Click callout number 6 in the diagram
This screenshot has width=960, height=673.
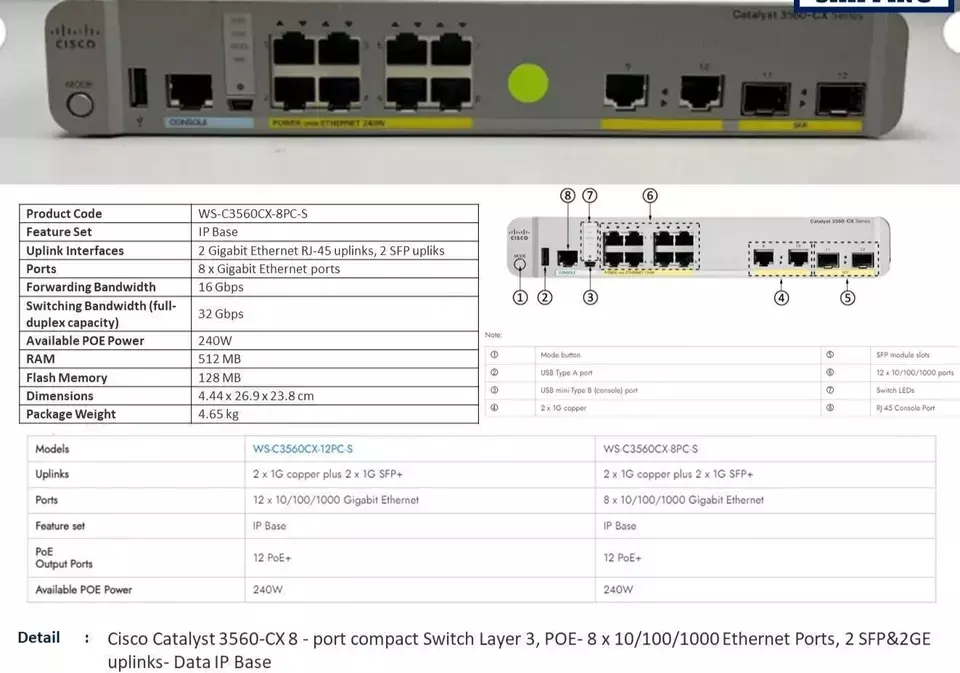pos(650,195)
